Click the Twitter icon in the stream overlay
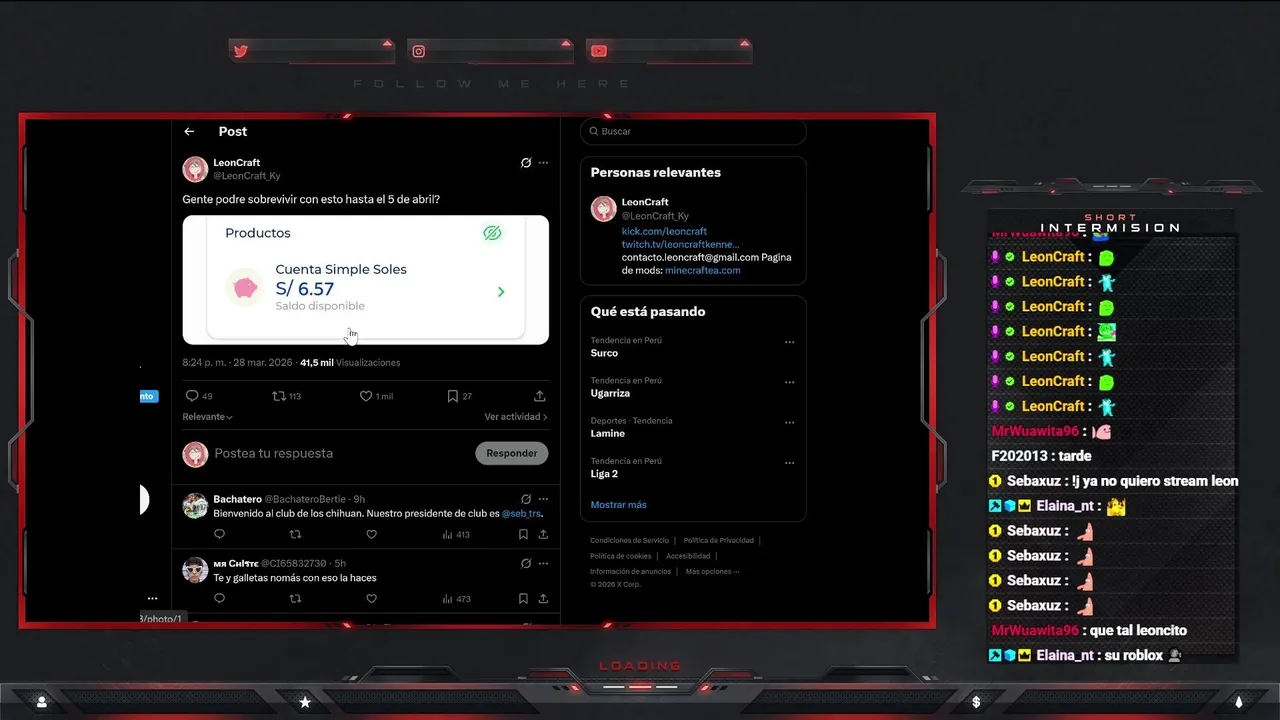 click(240, 51)
